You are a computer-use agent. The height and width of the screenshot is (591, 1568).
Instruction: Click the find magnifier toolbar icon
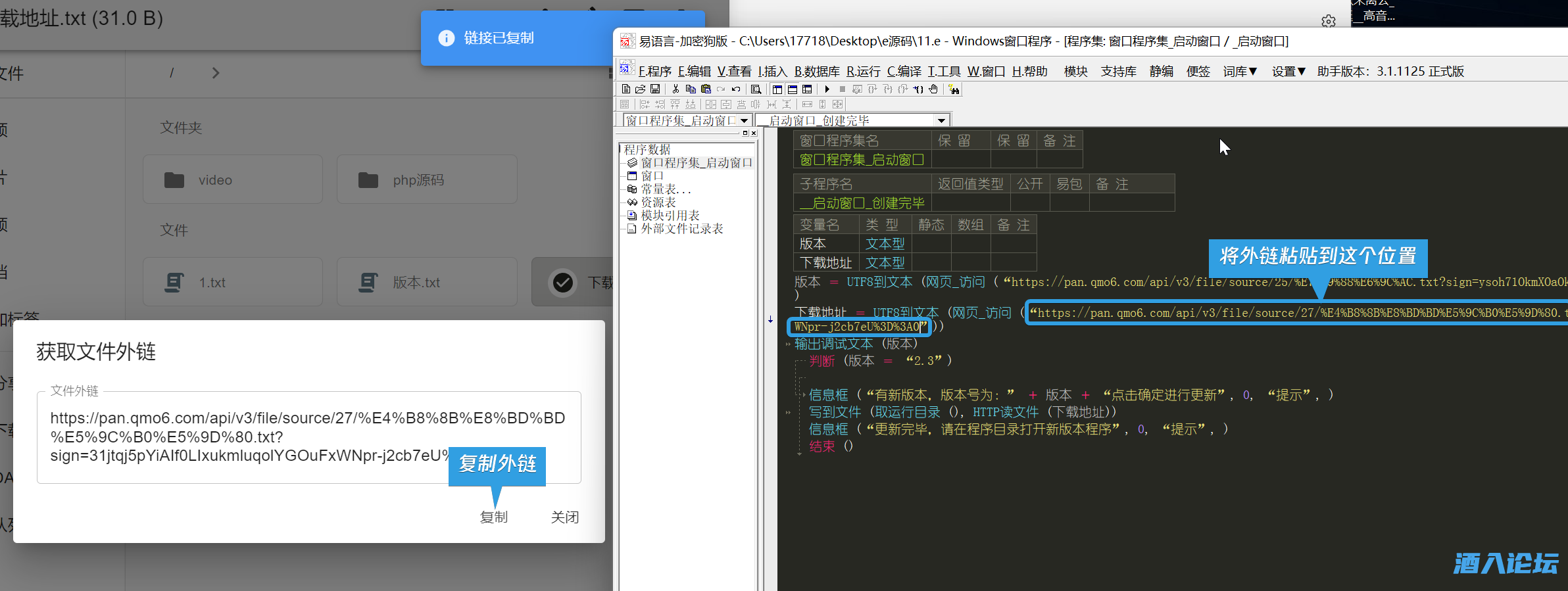pos(756,89)
